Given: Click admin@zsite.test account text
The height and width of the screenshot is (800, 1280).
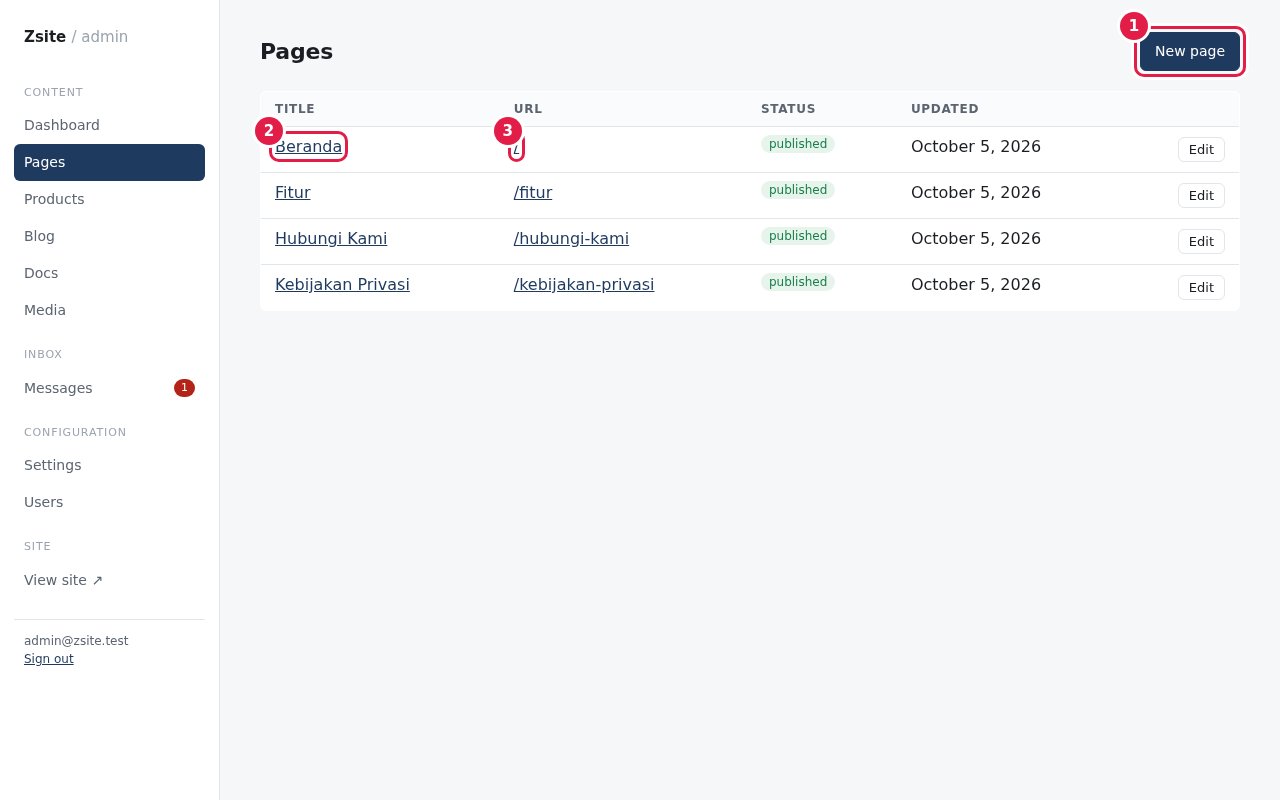Looking at the screenshot, I should [x=76, y=641].
